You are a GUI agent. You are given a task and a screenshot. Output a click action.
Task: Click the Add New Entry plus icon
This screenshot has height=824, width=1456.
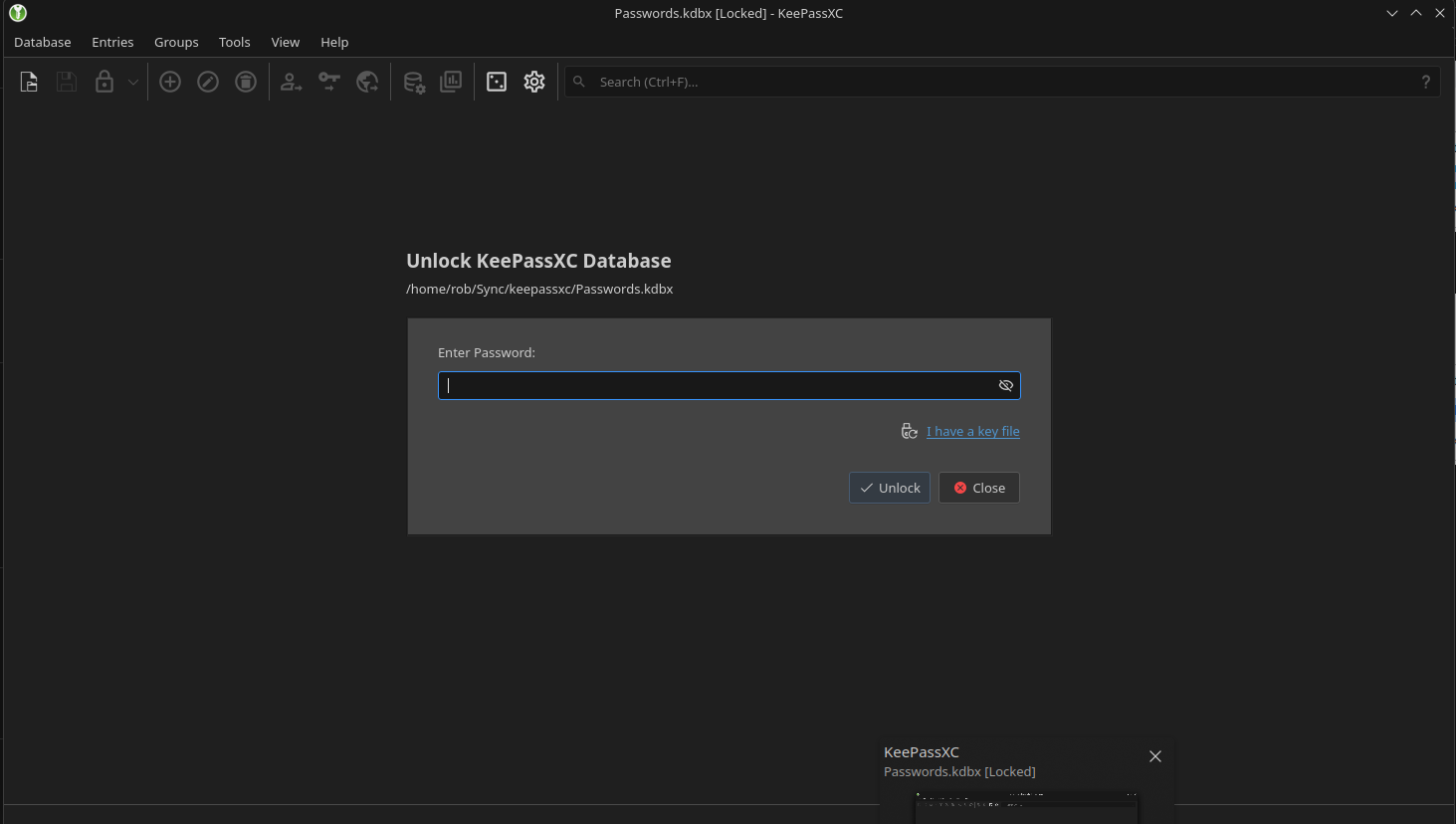pyautogui.click(x=170, y=82)
